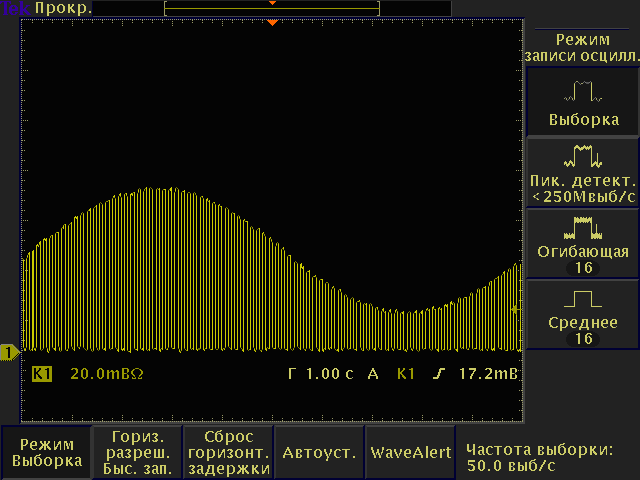Click the Огибающая envelope waveform icon
This screenshot has width=640, height=480.
tap(582, 226)
